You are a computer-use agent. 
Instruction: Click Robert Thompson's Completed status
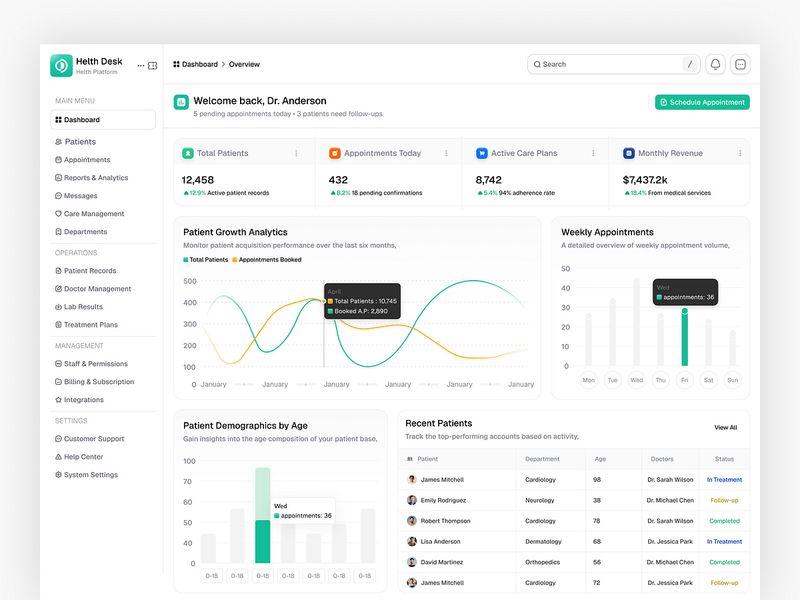point(724,521)
